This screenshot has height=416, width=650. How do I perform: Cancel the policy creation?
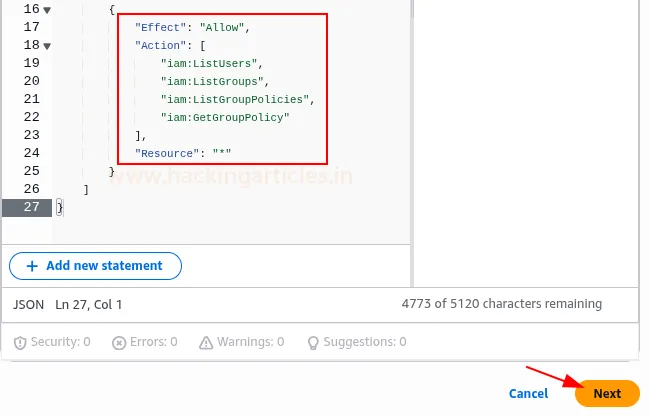[528, 394]
